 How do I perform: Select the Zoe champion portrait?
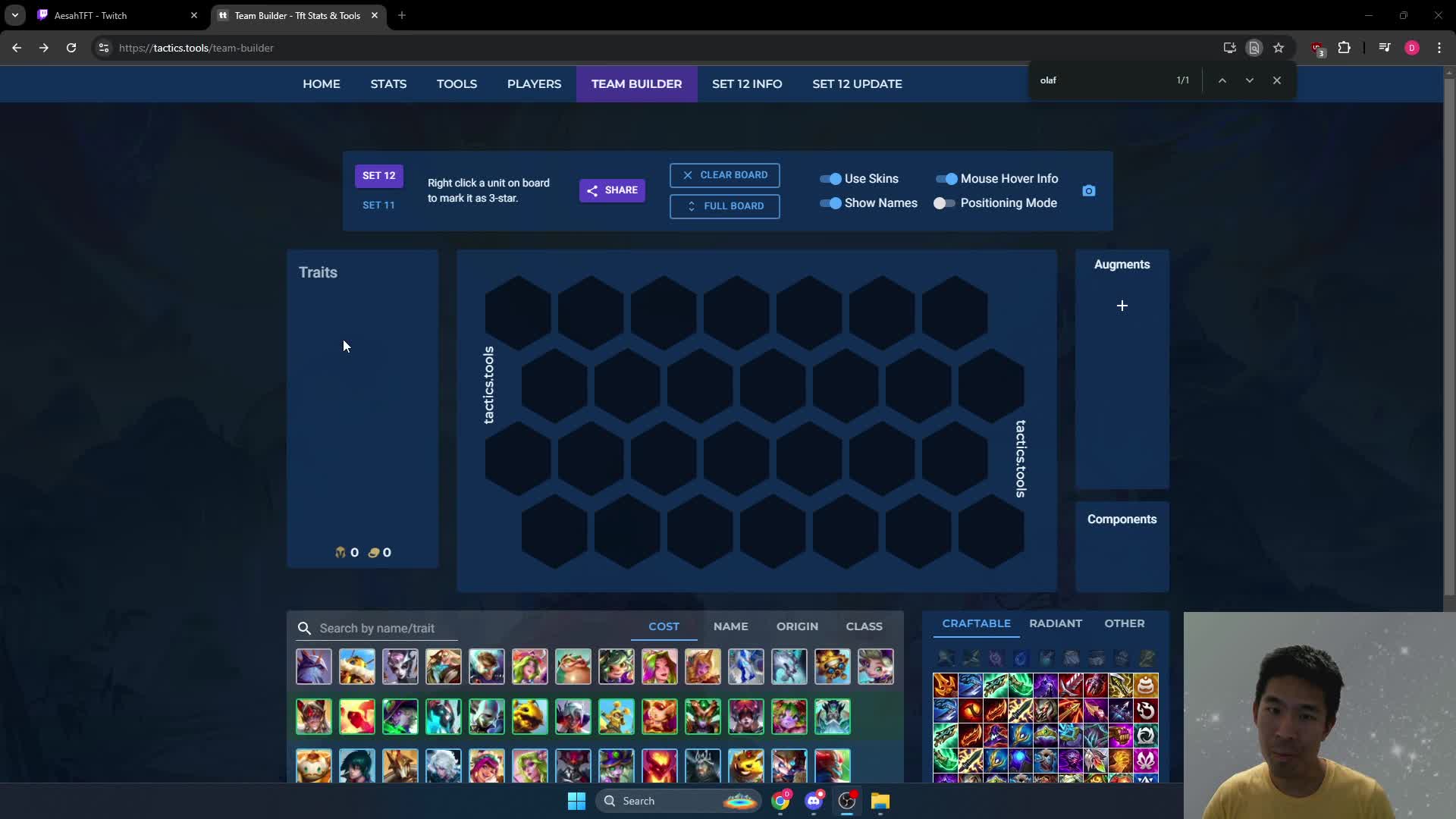click(x=876, y=667)
